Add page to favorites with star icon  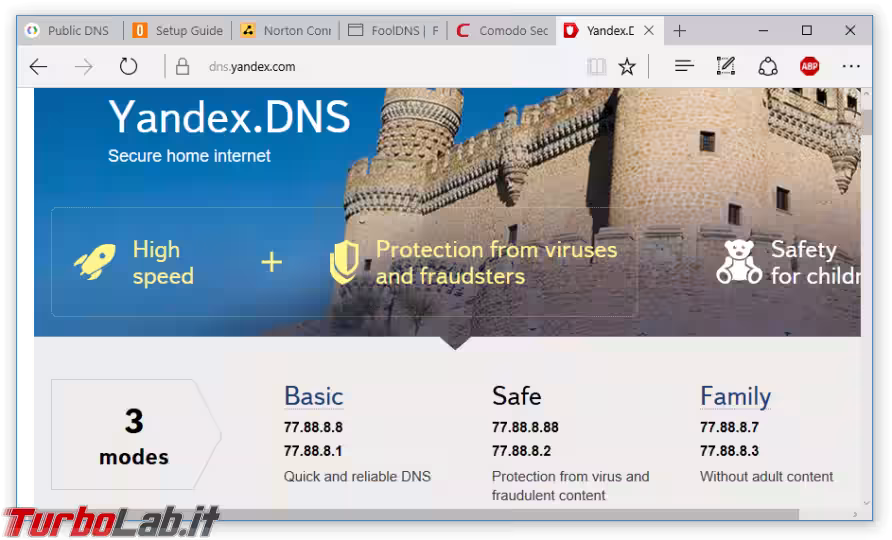coord(627,67)
